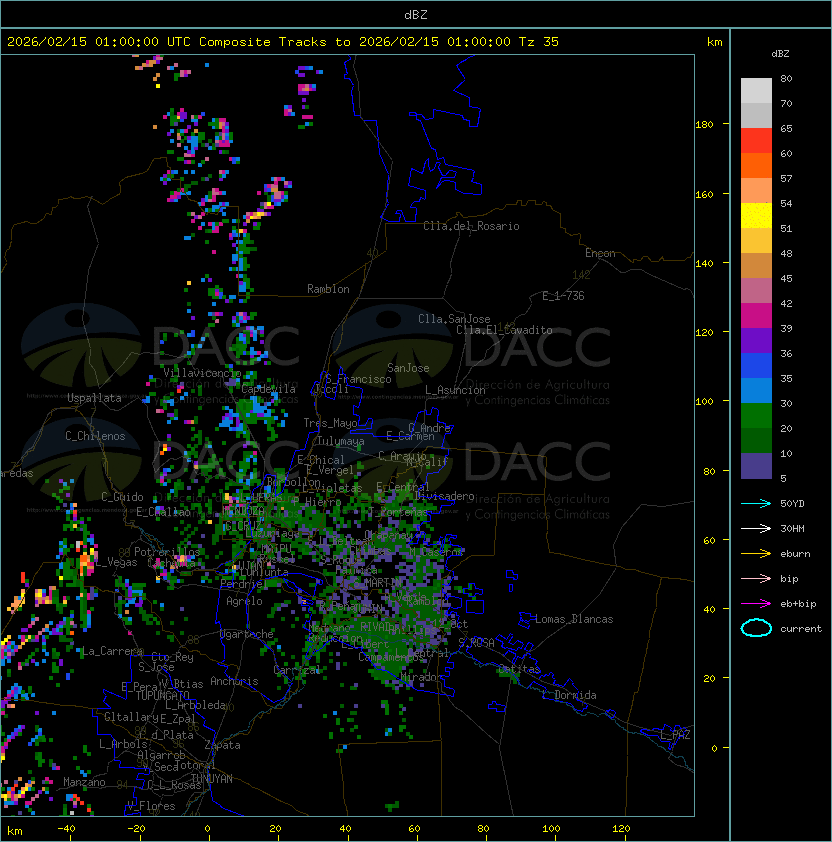Click the 'Villavicencio' map label
The image size is (832, 842).
tap(202, 373)
